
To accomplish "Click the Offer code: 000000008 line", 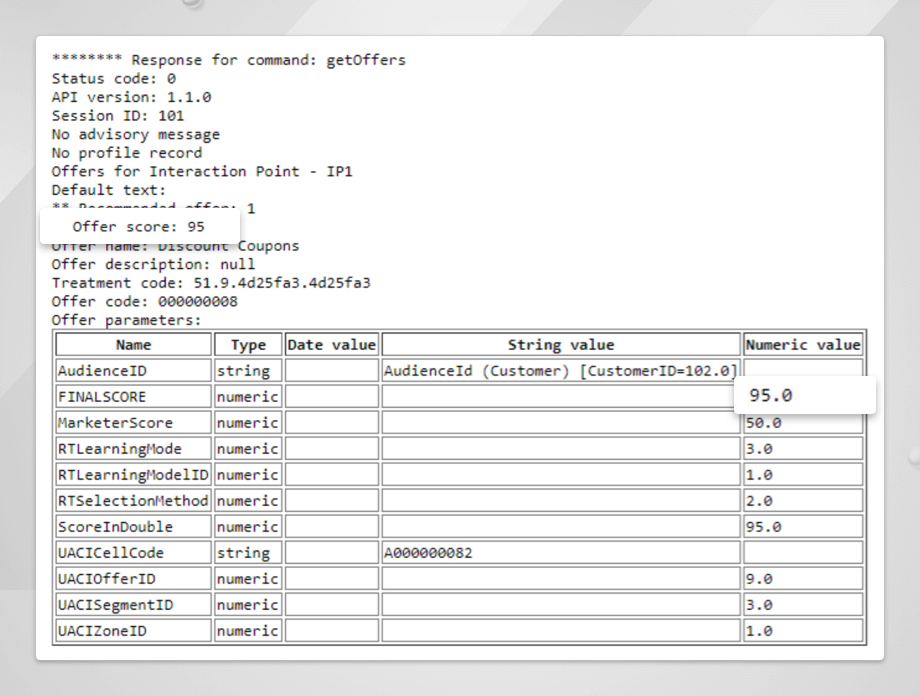I will click(x=144, y=301).
